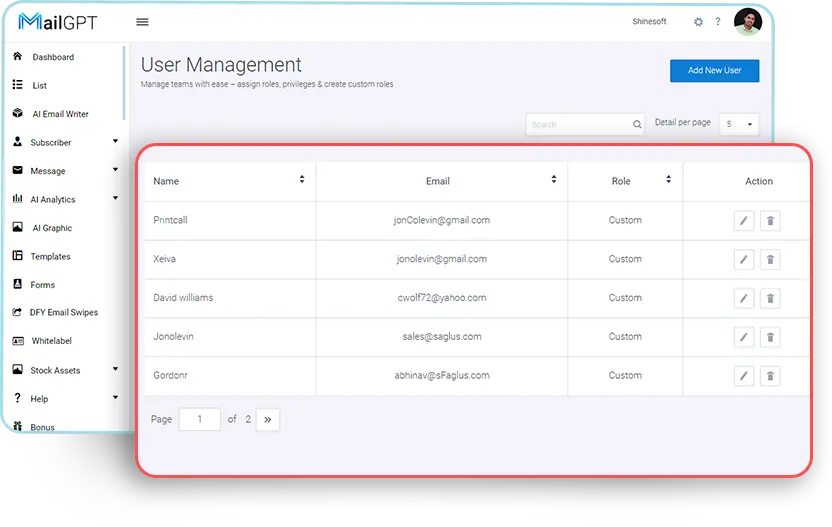Viewport: 832px width, 527px height.
Task: Click the edit pencil for Printcall
Action: click(x=743, y=221)
